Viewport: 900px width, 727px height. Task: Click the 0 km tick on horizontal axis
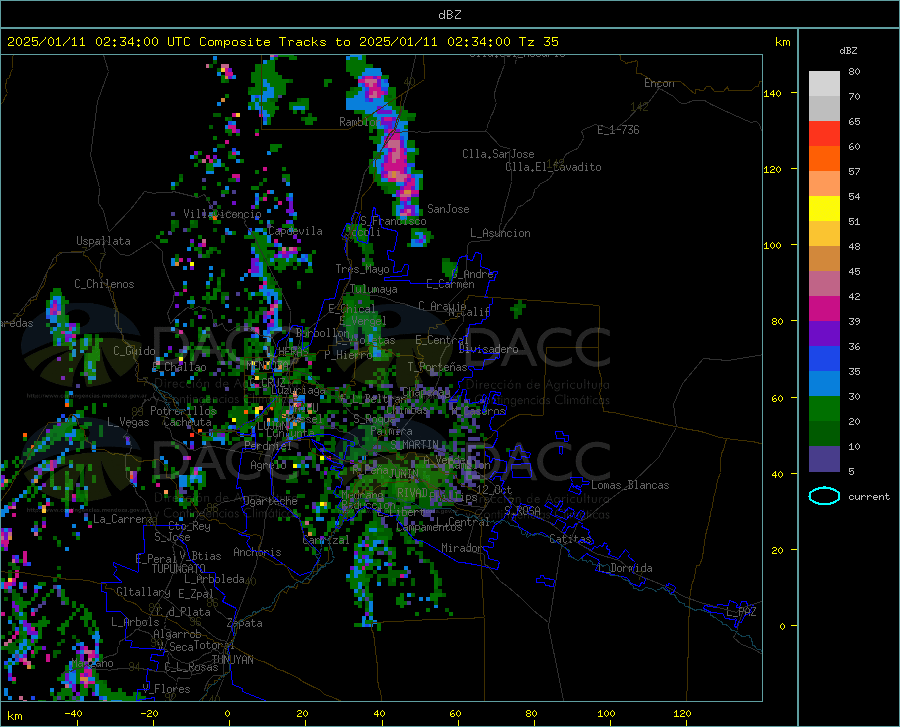coord(228,714)
